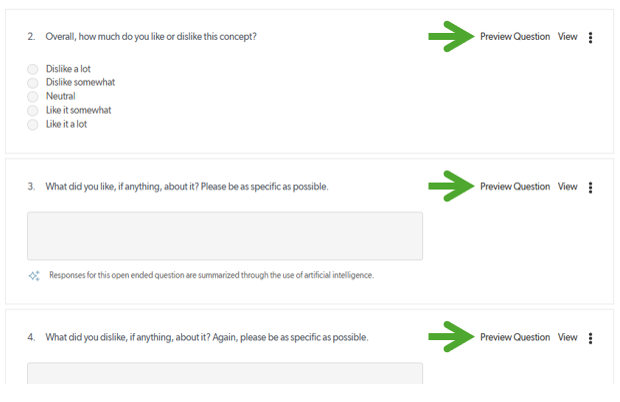Choose the "Neutral" radio option
The image size is (620, 402).
[x=33, y=97]
